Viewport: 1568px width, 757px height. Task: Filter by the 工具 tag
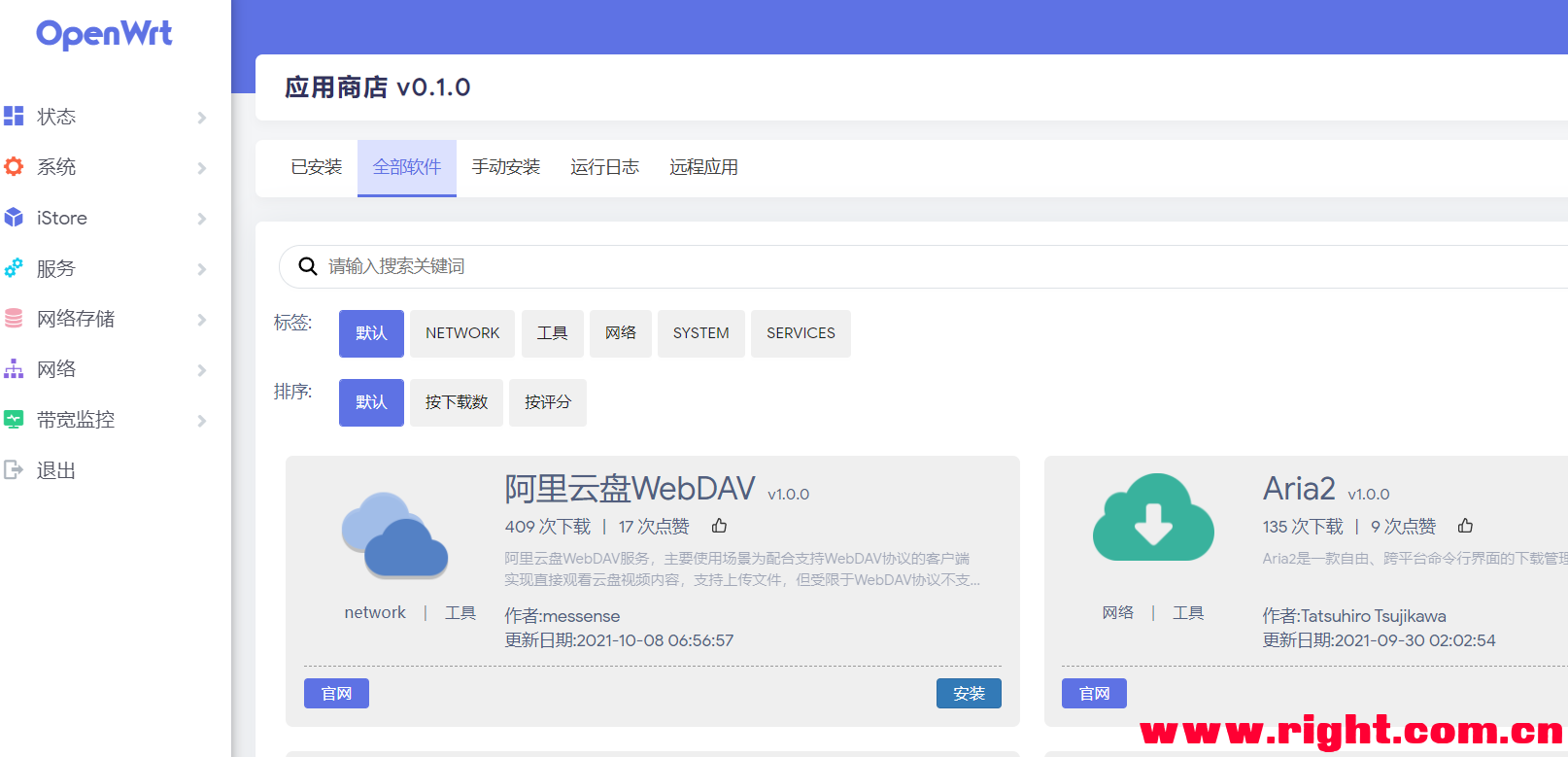553,333
